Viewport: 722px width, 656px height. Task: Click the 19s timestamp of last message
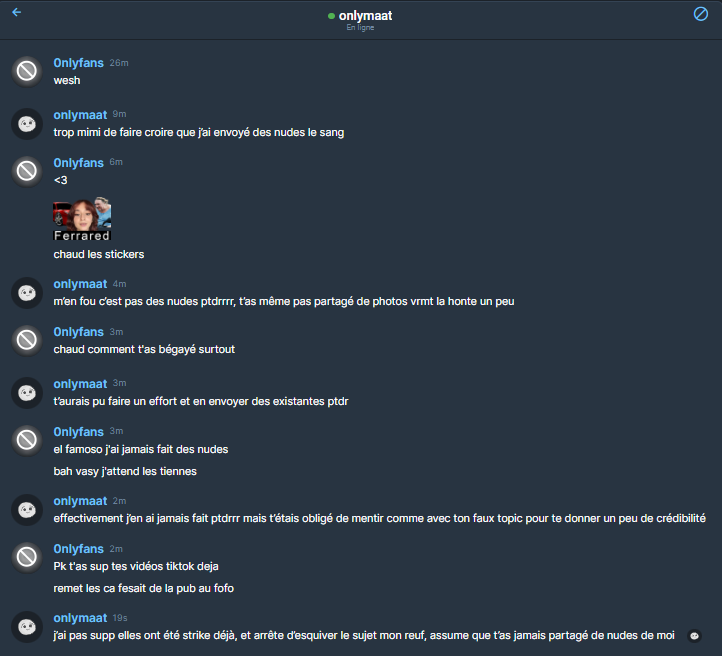click(120, 618)
